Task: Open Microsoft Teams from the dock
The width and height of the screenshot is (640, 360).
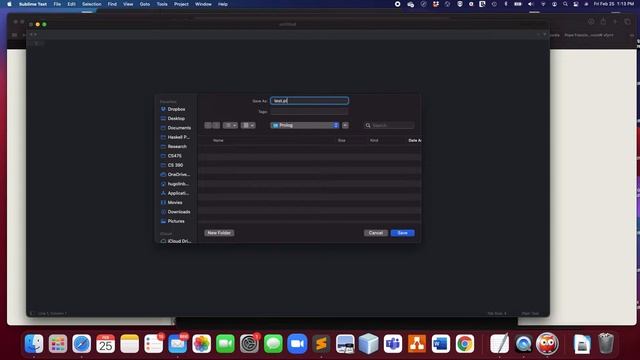Action: pos(393,344)
